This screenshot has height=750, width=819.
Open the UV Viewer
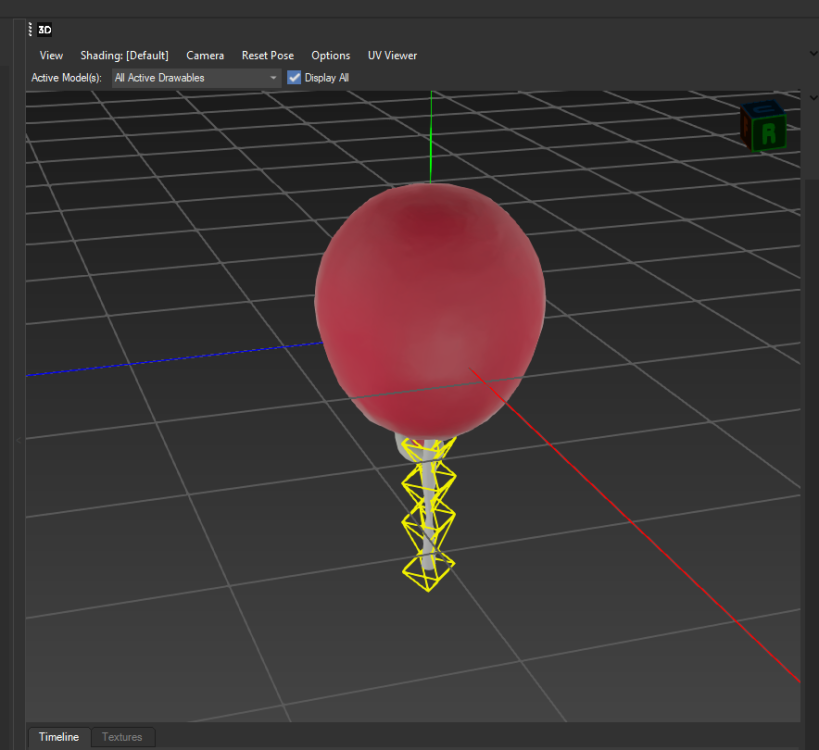point(392,55)
